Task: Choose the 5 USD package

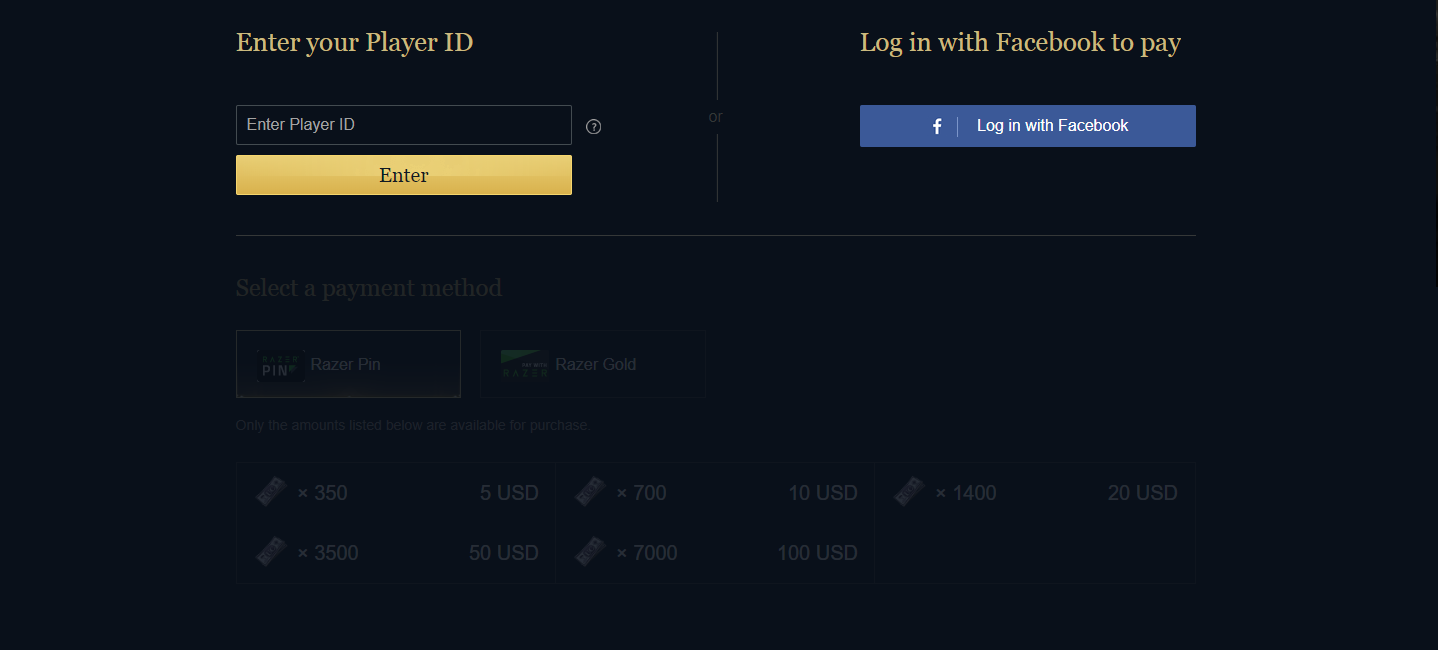Action: pos(396,492)
